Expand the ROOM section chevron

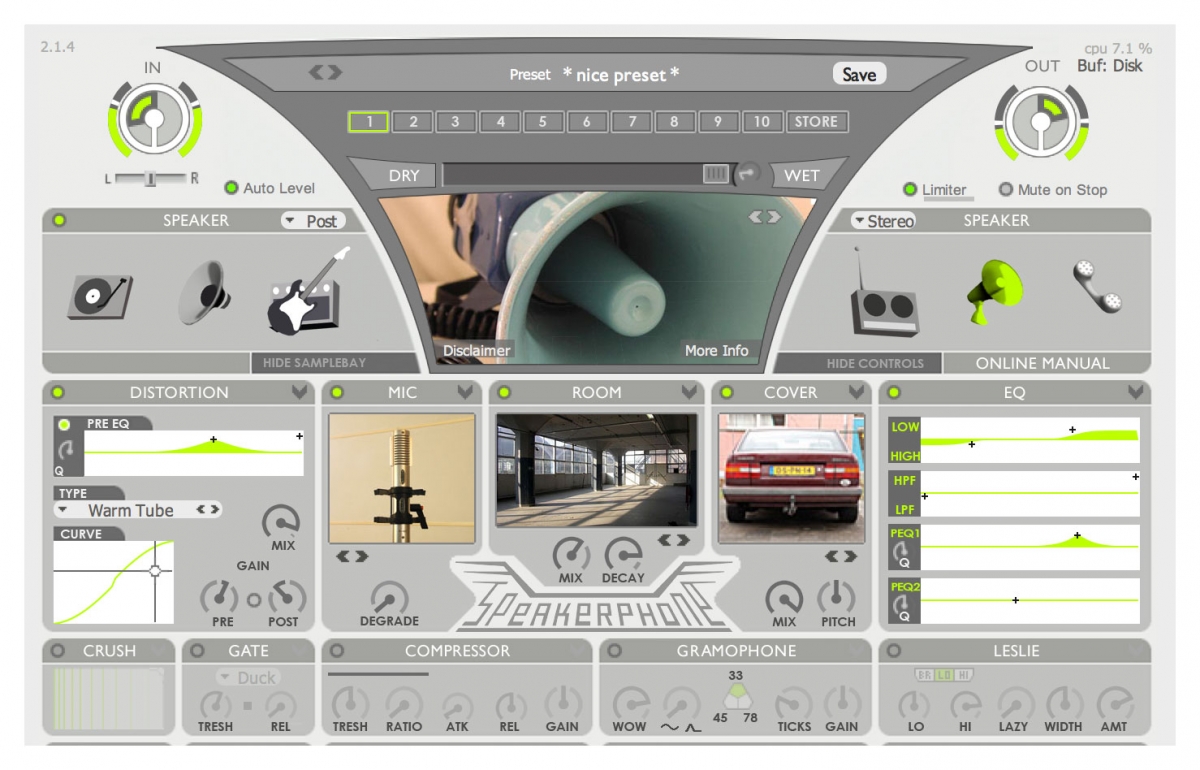pyautogui.click(x=689, y=391)
